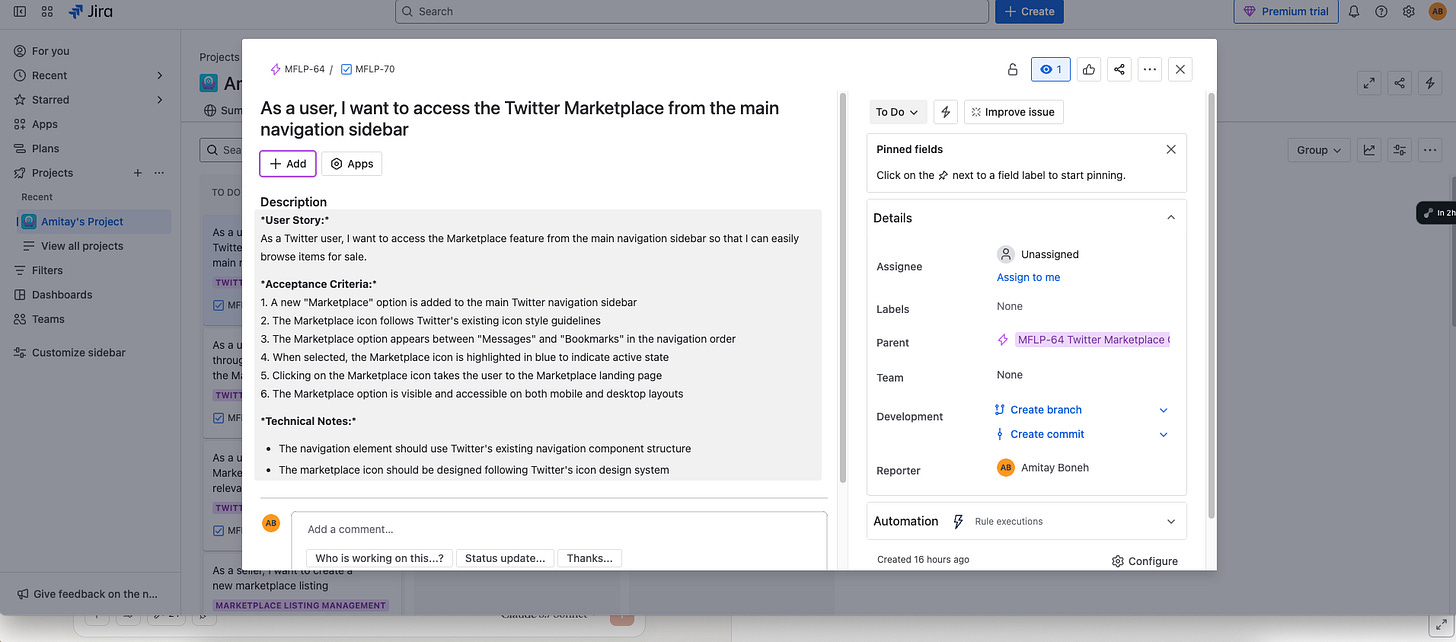Open the settings gear in top bar
Viewport: 1456px width, 642px height.
[1408, 11]
